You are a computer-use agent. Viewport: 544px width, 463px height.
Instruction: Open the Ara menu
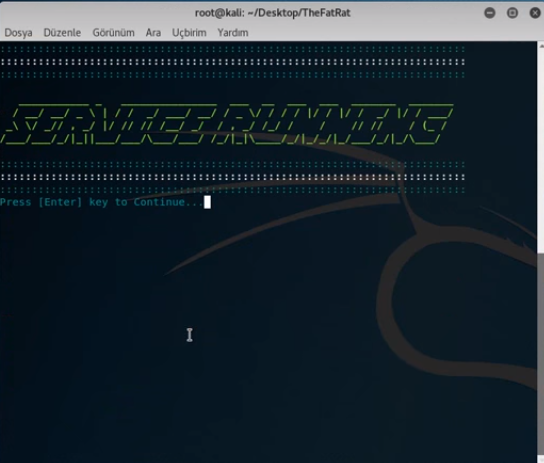(x=153, y=33)
